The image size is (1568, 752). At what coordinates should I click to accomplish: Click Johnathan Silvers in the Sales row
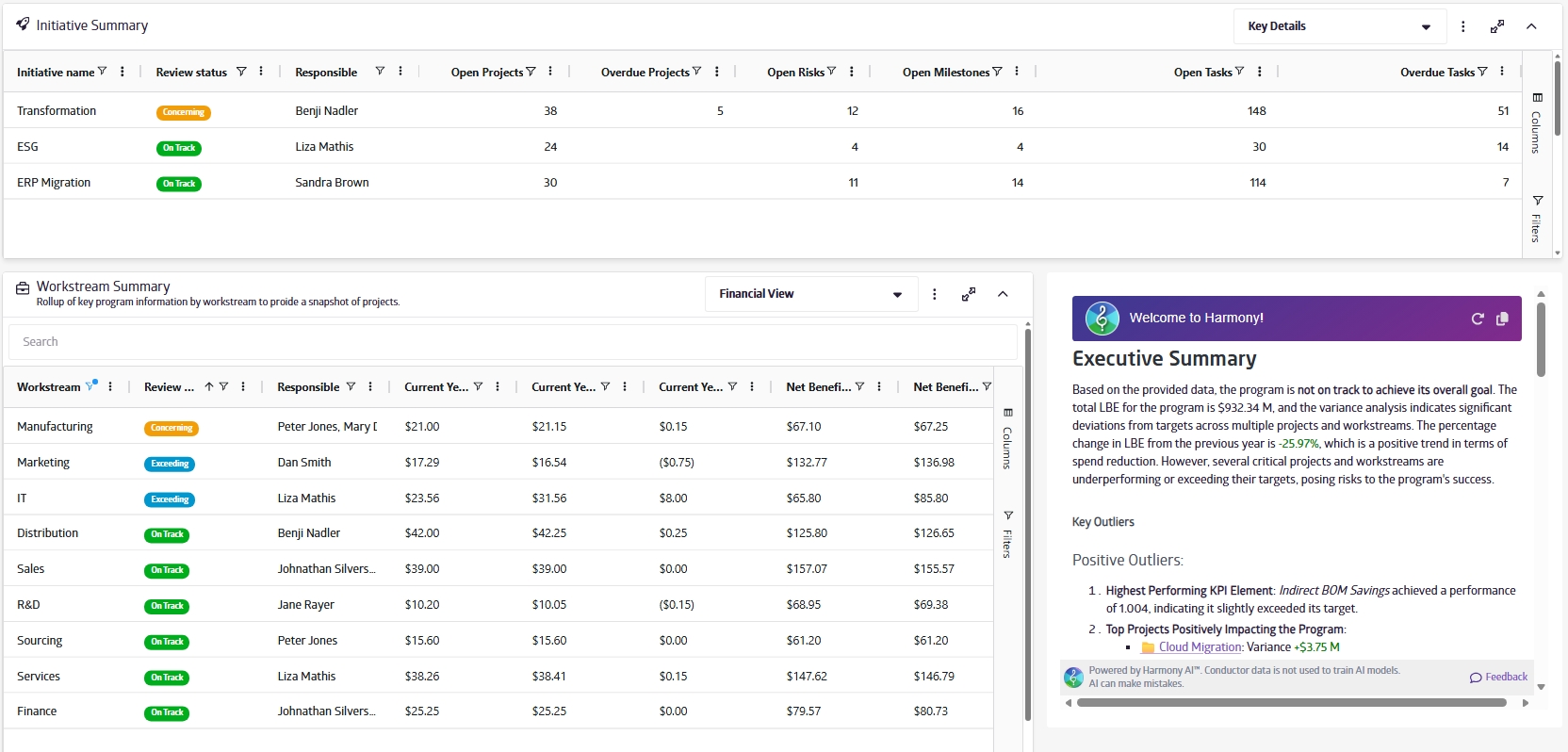point(326,569)
